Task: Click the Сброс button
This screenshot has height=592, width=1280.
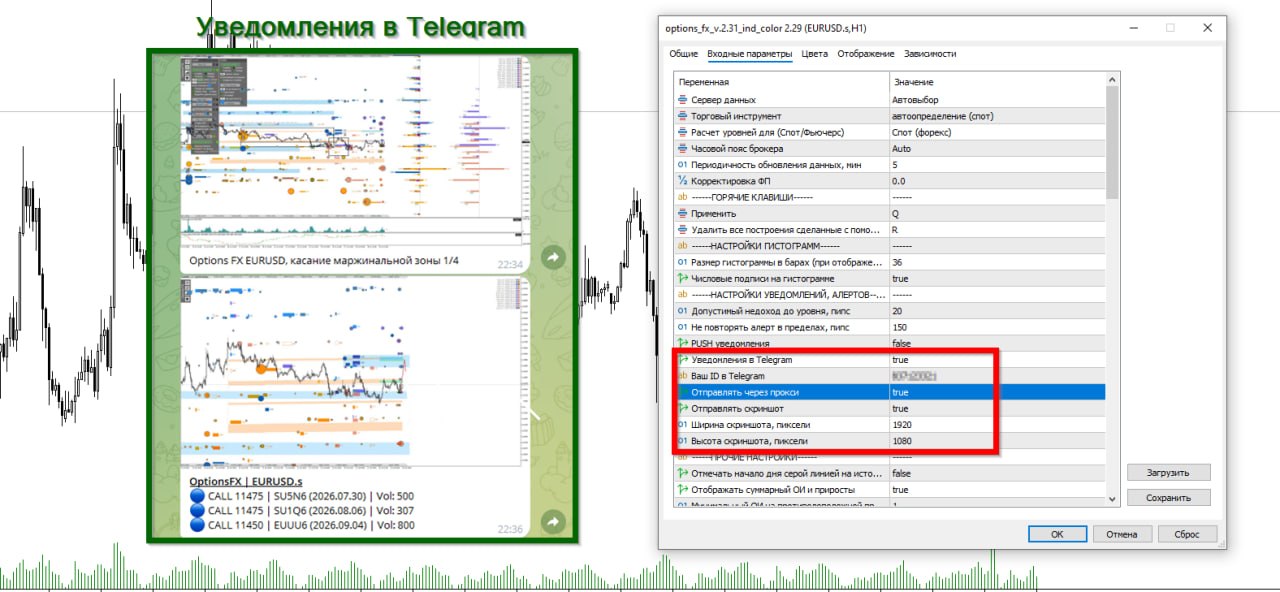Action: click(x=1187, y=534)
